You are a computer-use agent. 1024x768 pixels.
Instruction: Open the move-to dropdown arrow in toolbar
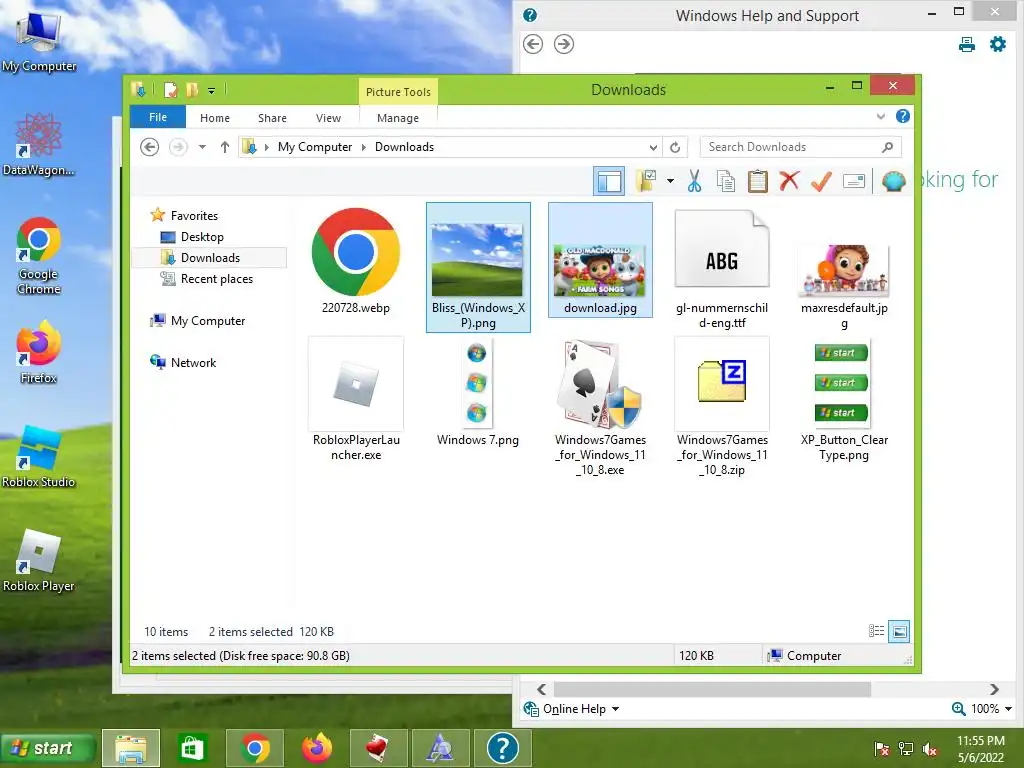coord(670,181)
